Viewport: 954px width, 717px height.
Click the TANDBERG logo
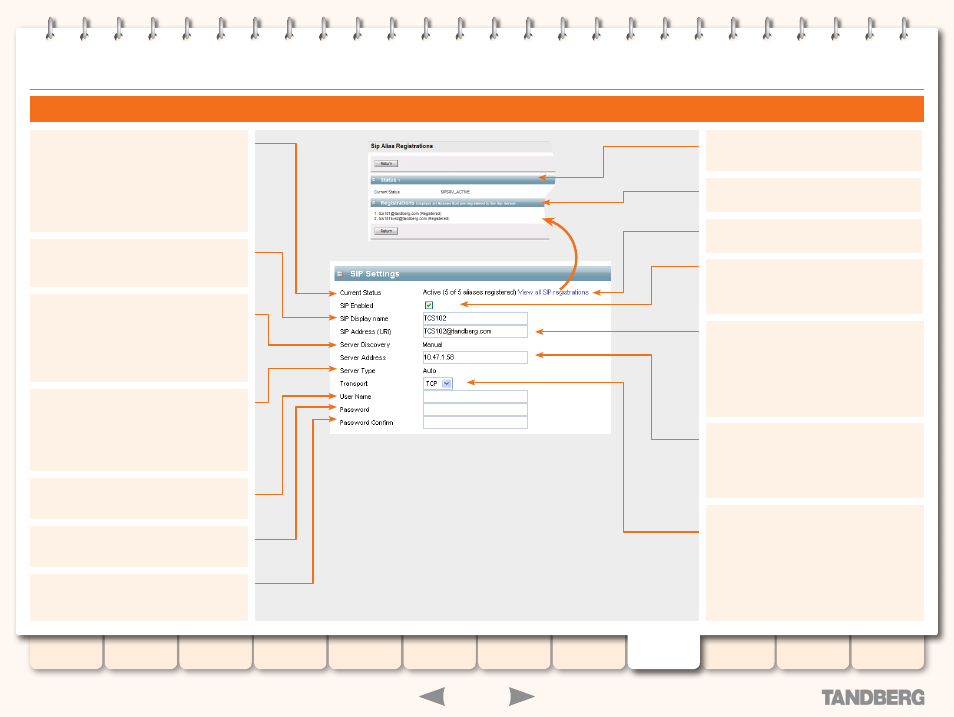click(873, 698)
